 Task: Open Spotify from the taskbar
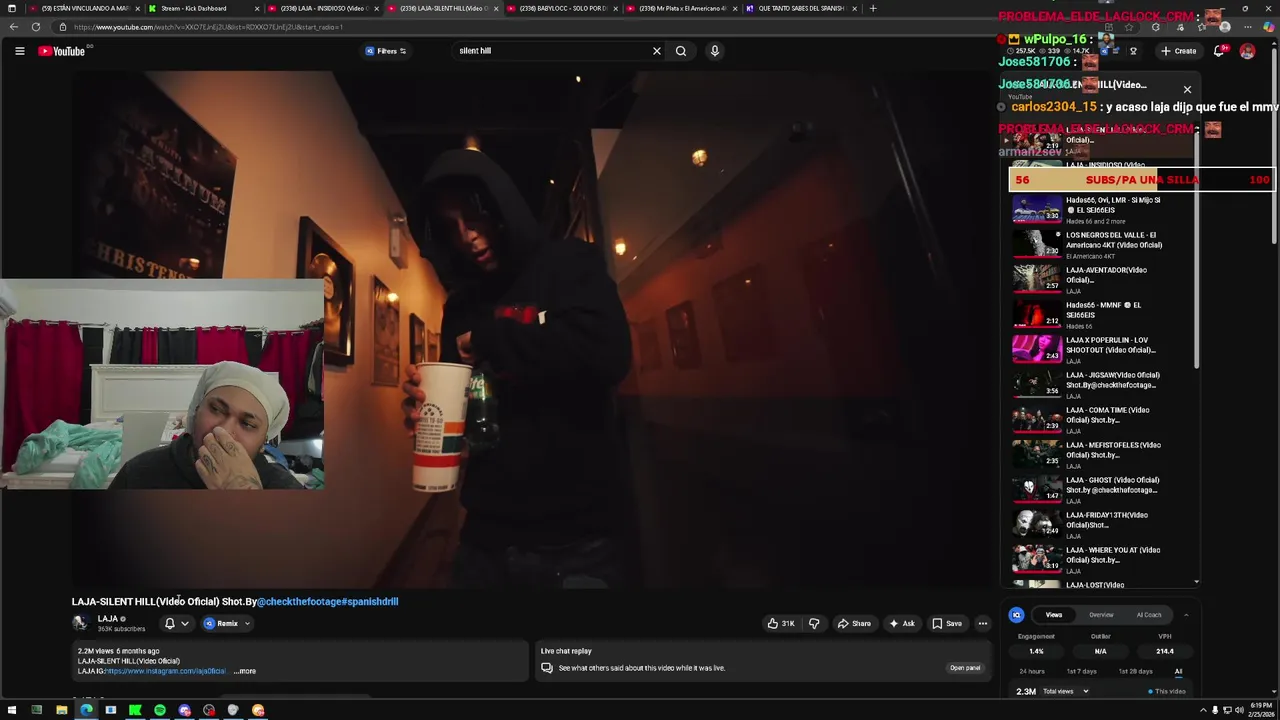pos(160,710)
